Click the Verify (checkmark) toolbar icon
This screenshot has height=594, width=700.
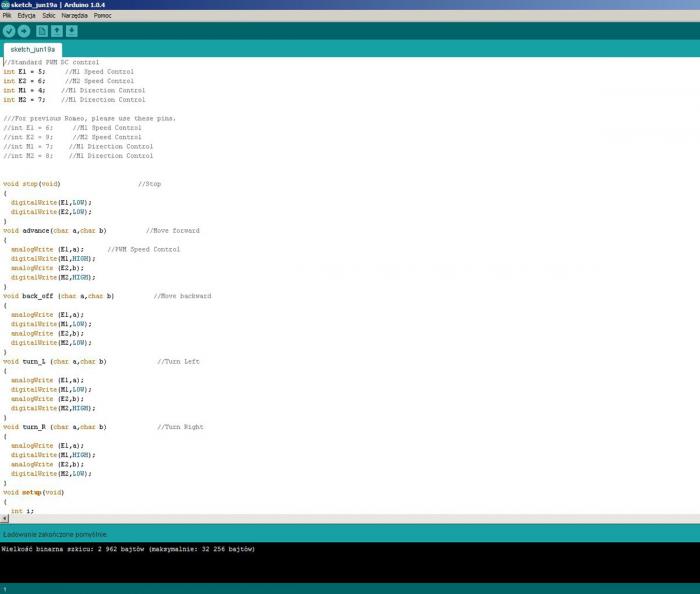(9, 31)
